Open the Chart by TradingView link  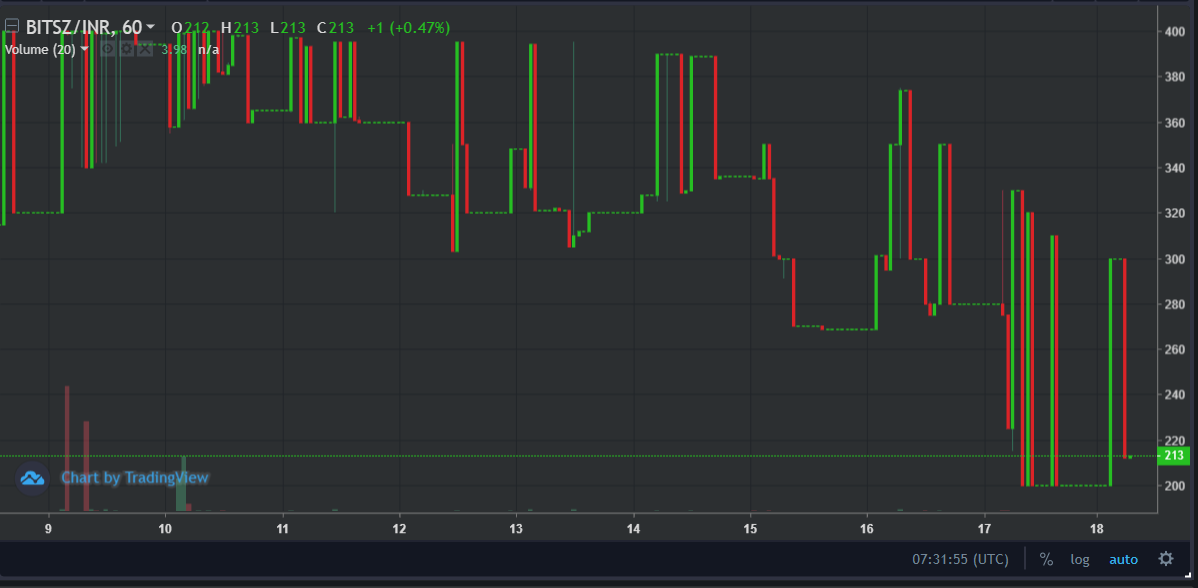pos(134,478)
